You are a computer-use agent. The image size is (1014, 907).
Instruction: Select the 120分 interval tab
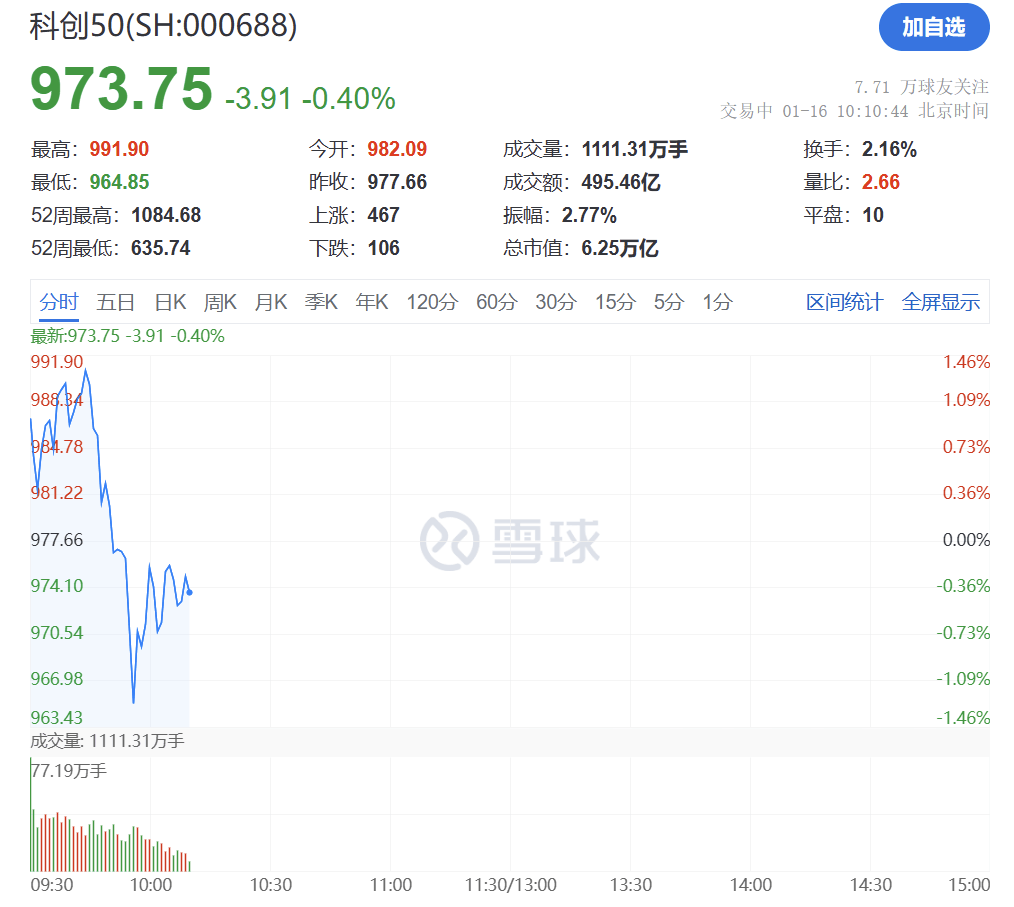431,301
